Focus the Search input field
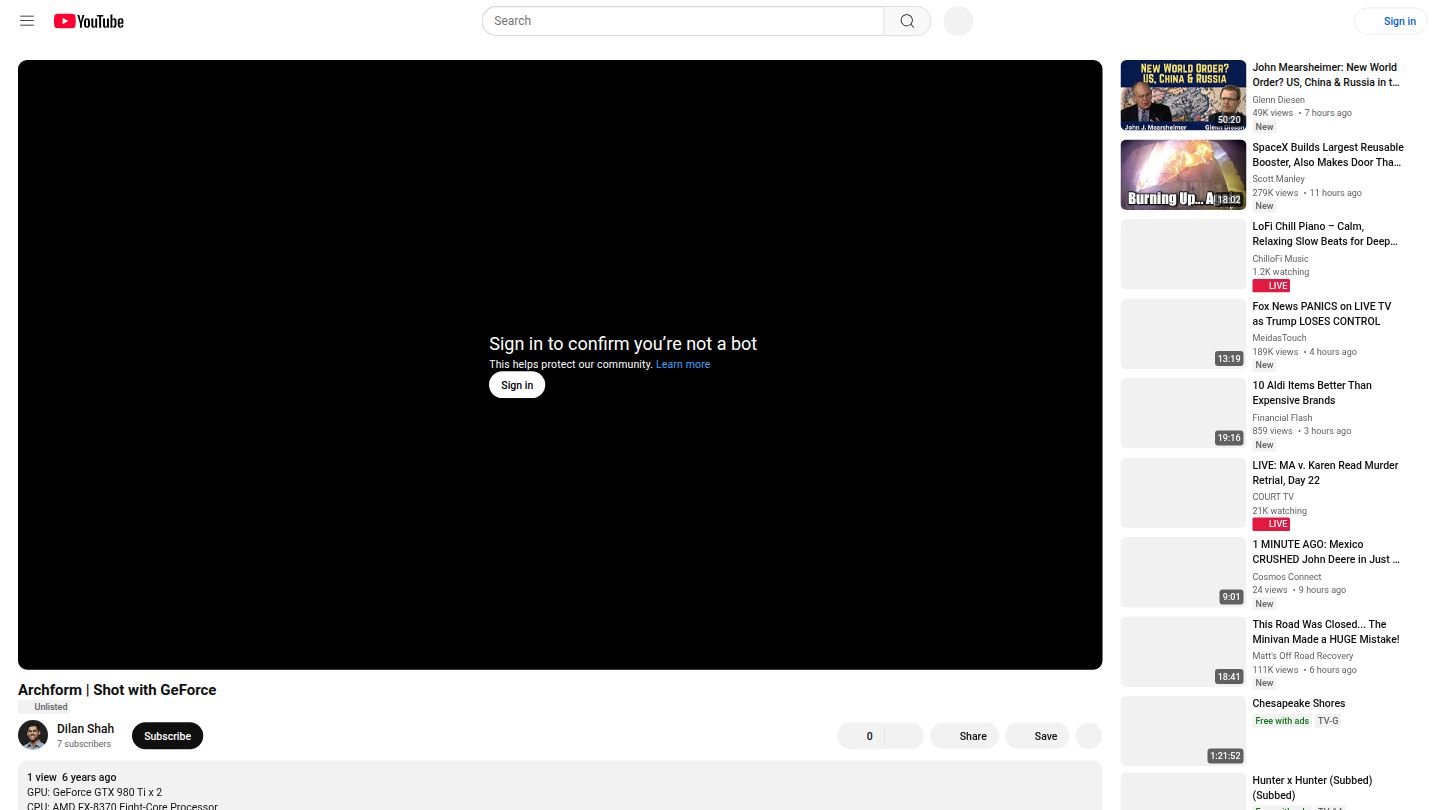This screenshot has width=1440, height=810. [x=683, y=21]
